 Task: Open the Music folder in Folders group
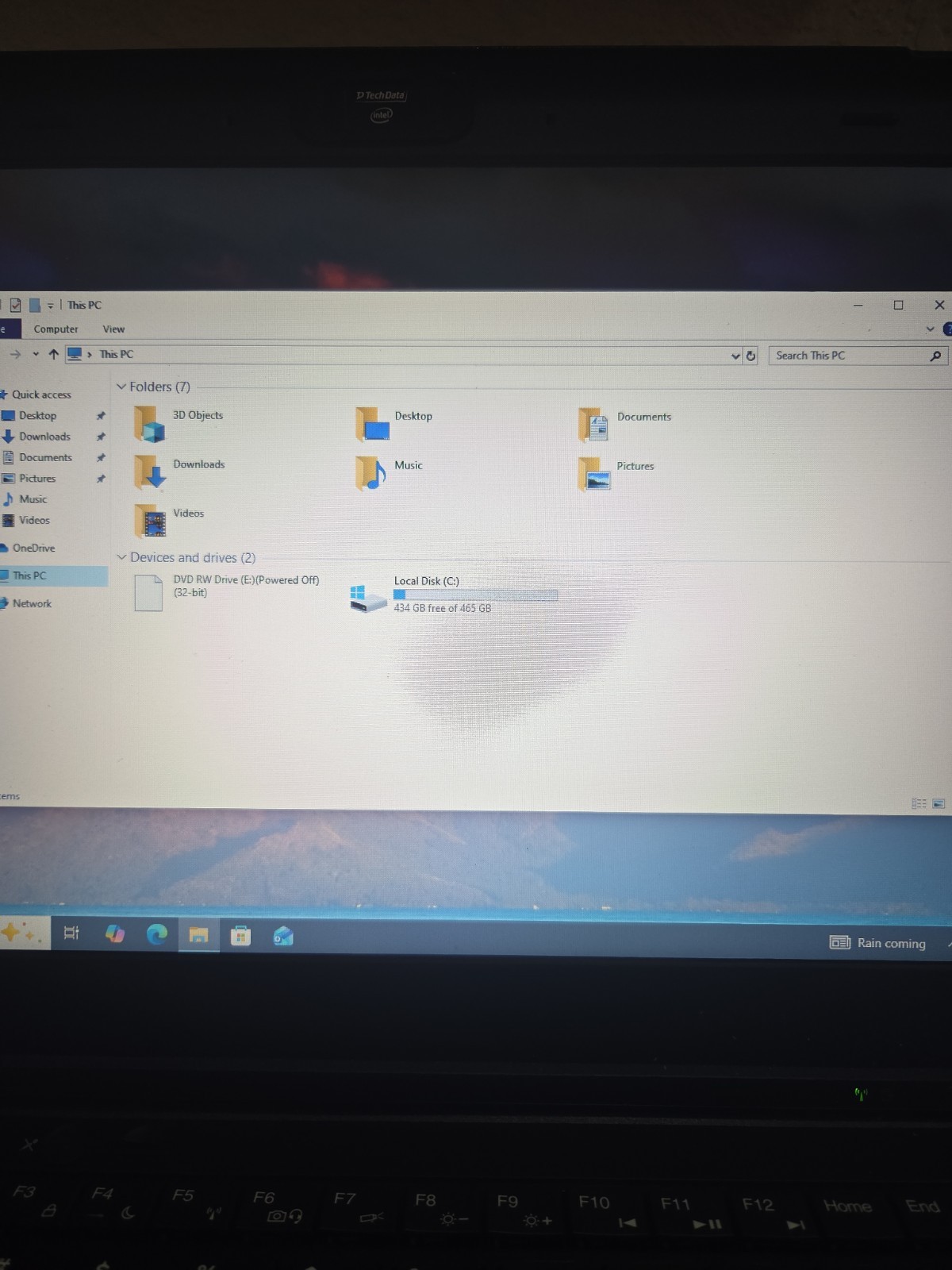[390, 473]
